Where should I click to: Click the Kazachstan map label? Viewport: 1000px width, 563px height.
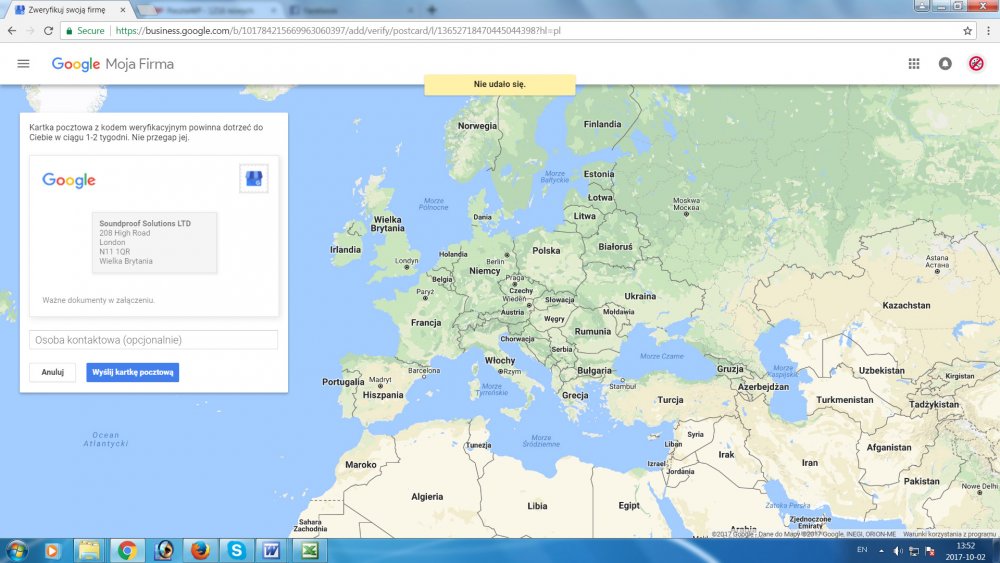pyautogui.click(x=906, y=305)
